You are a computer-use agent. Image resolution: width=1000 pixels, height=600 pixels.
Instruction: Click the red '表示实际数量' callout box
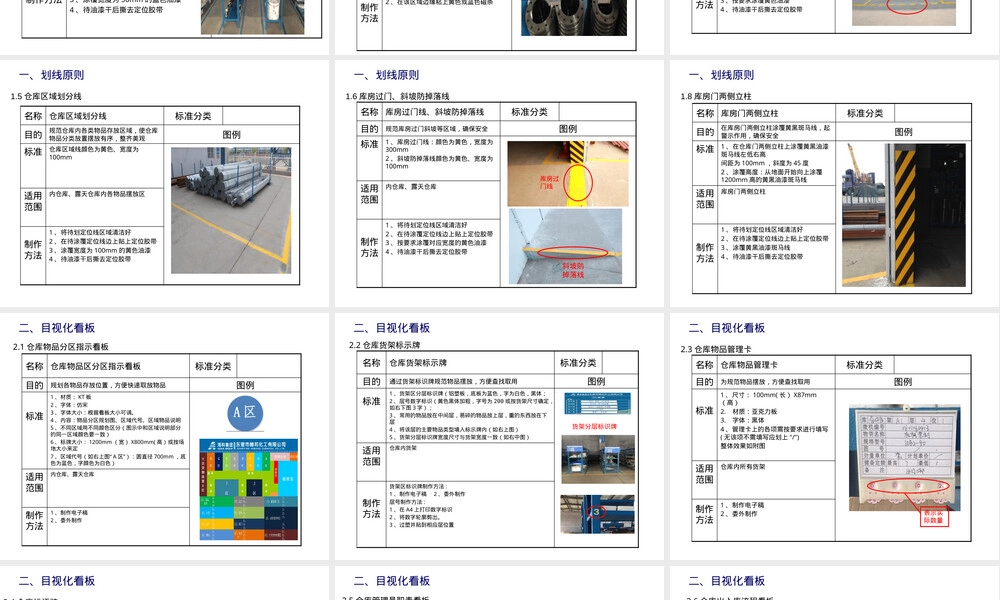tap(933, 516)
